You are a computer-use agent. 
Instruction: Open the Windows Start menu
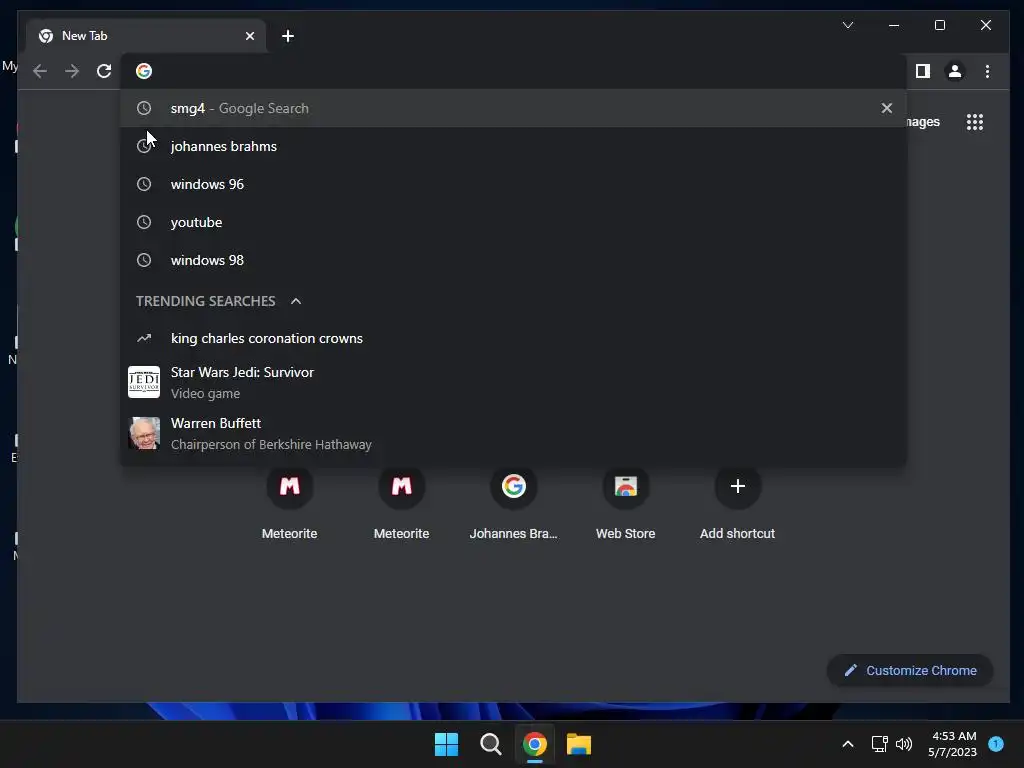[x=447, y=744]
